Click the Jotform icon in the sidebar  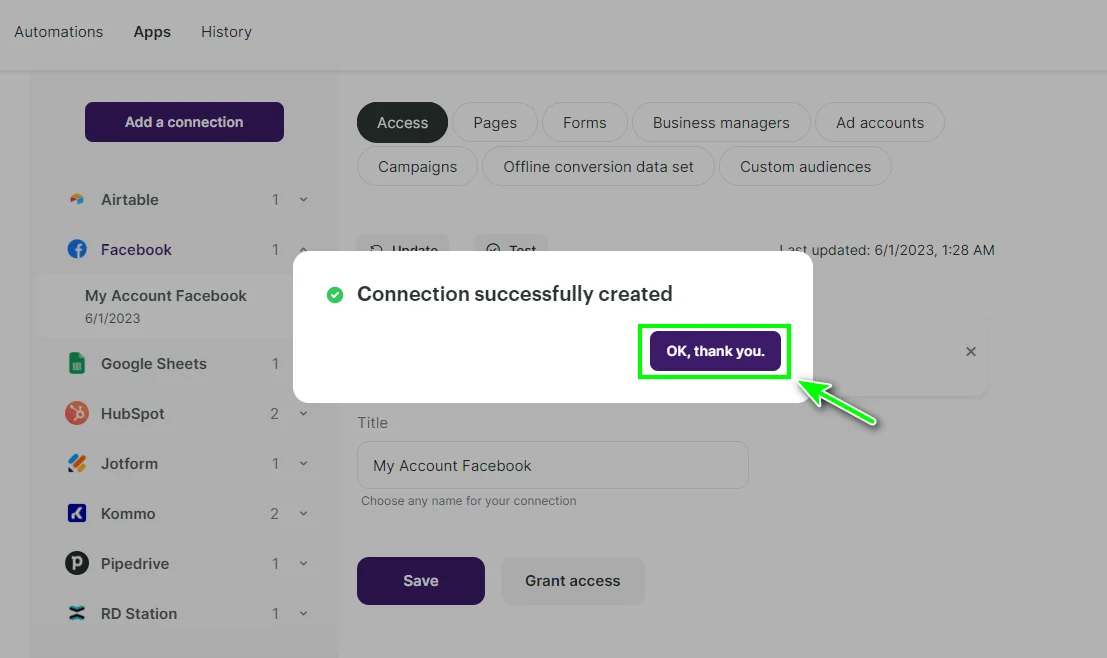tap(76, 463)
